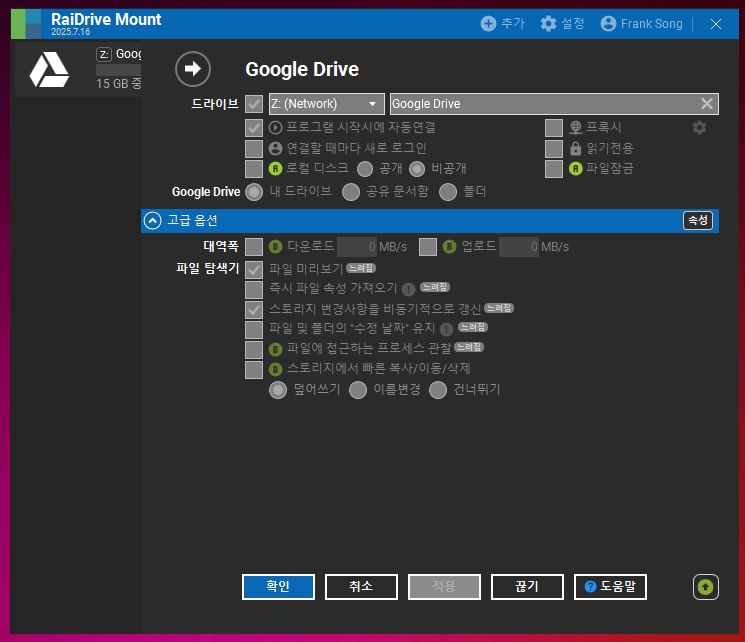Select 덮어쓰기 radio option
Image resolution: width=745 pixels, height=642 pixels.
278,390
